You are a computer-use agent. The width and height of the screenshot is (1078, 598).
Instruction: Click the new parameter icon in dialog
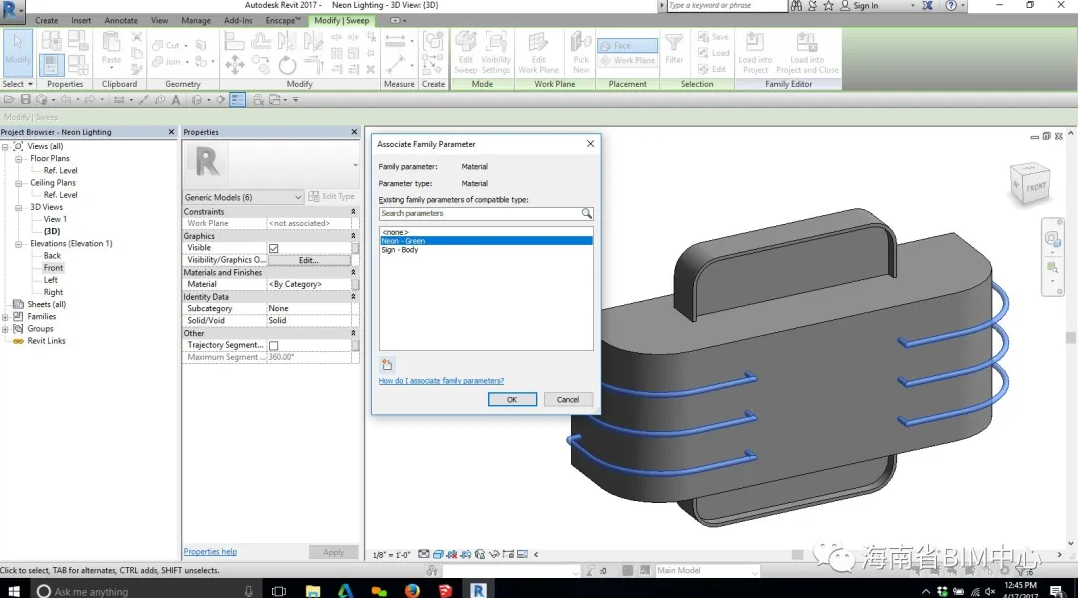tap(387, 365)
